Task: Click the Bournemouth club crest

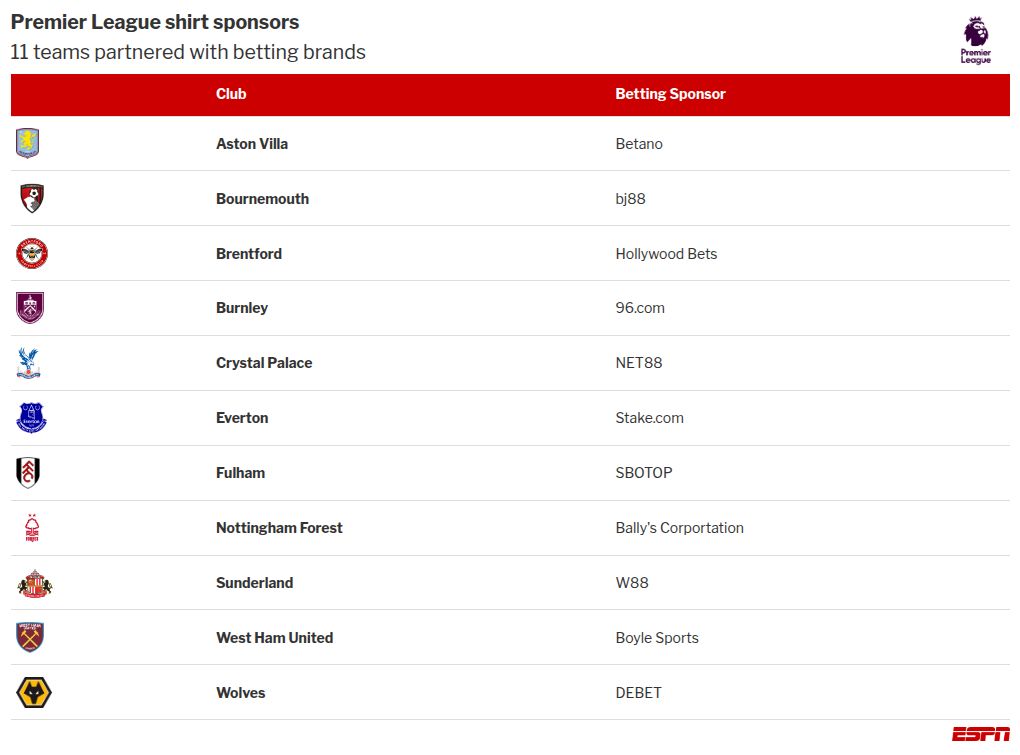Action: click(31, 198)
